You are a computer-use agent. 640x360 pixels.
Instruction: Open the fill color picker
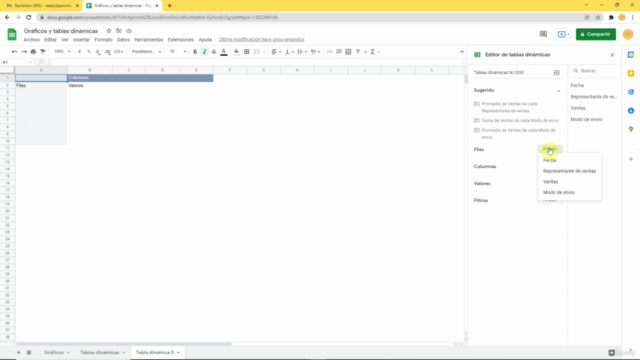(236, 52)
